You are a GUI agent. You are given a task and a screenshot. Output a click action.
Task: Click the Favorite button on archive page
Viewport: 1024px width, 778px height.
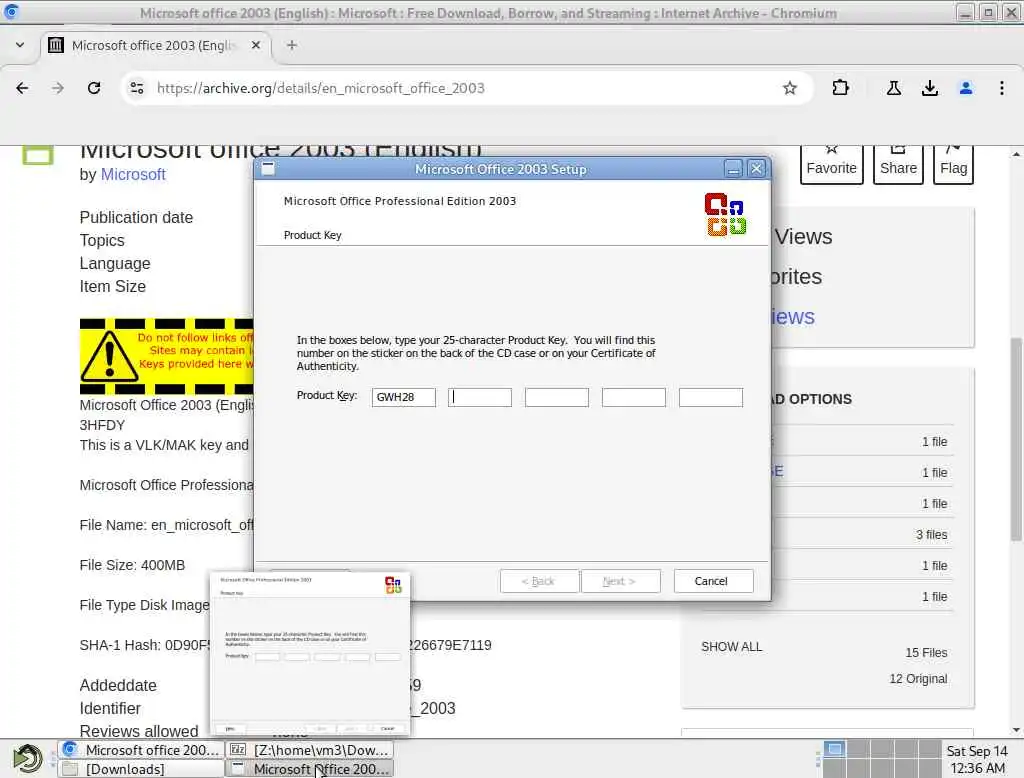click(x=831, y=165)
